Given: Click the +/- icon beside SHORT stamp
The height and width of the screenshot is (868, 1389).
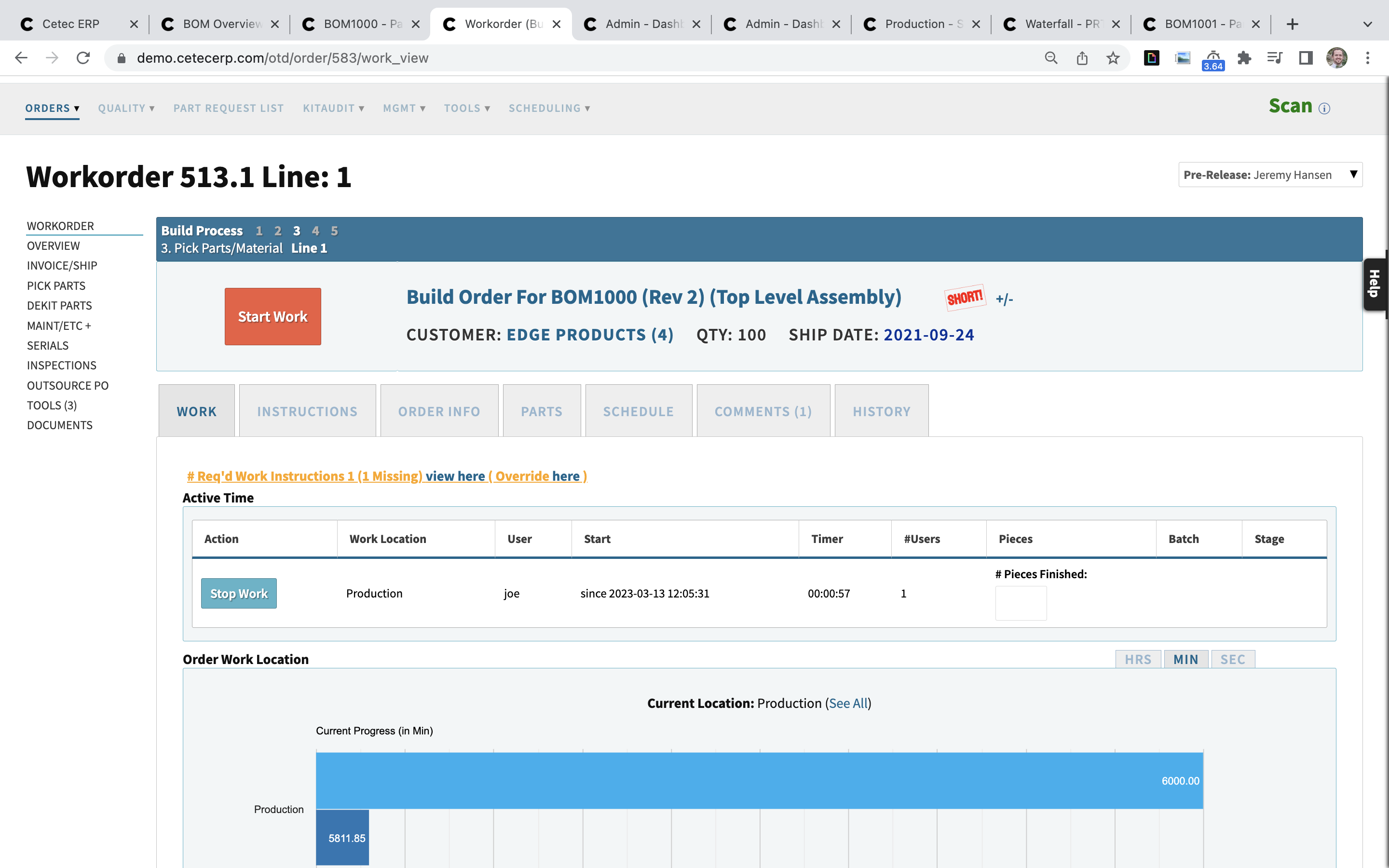Looking at the screenshot, I should coord(1005,298).
